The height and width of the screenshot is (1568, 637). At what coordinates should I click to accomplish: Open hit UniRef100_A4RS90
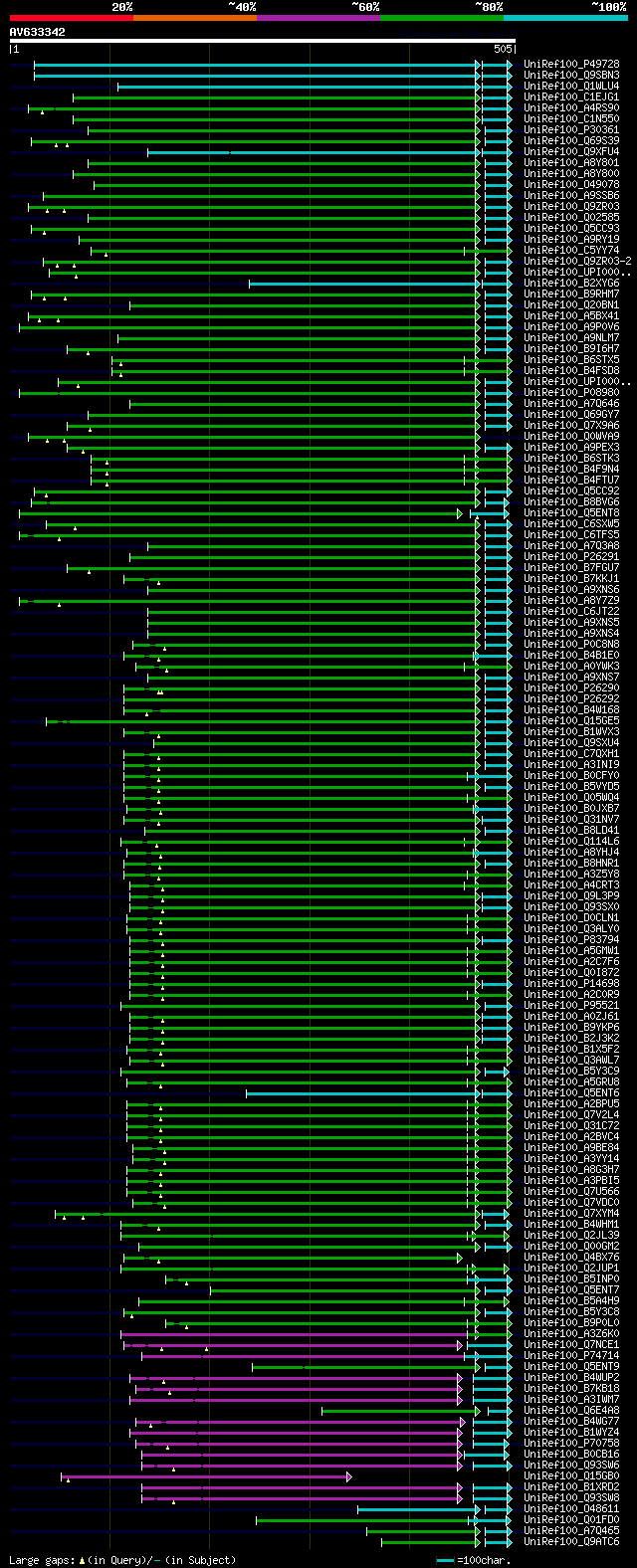click(571, 108)
